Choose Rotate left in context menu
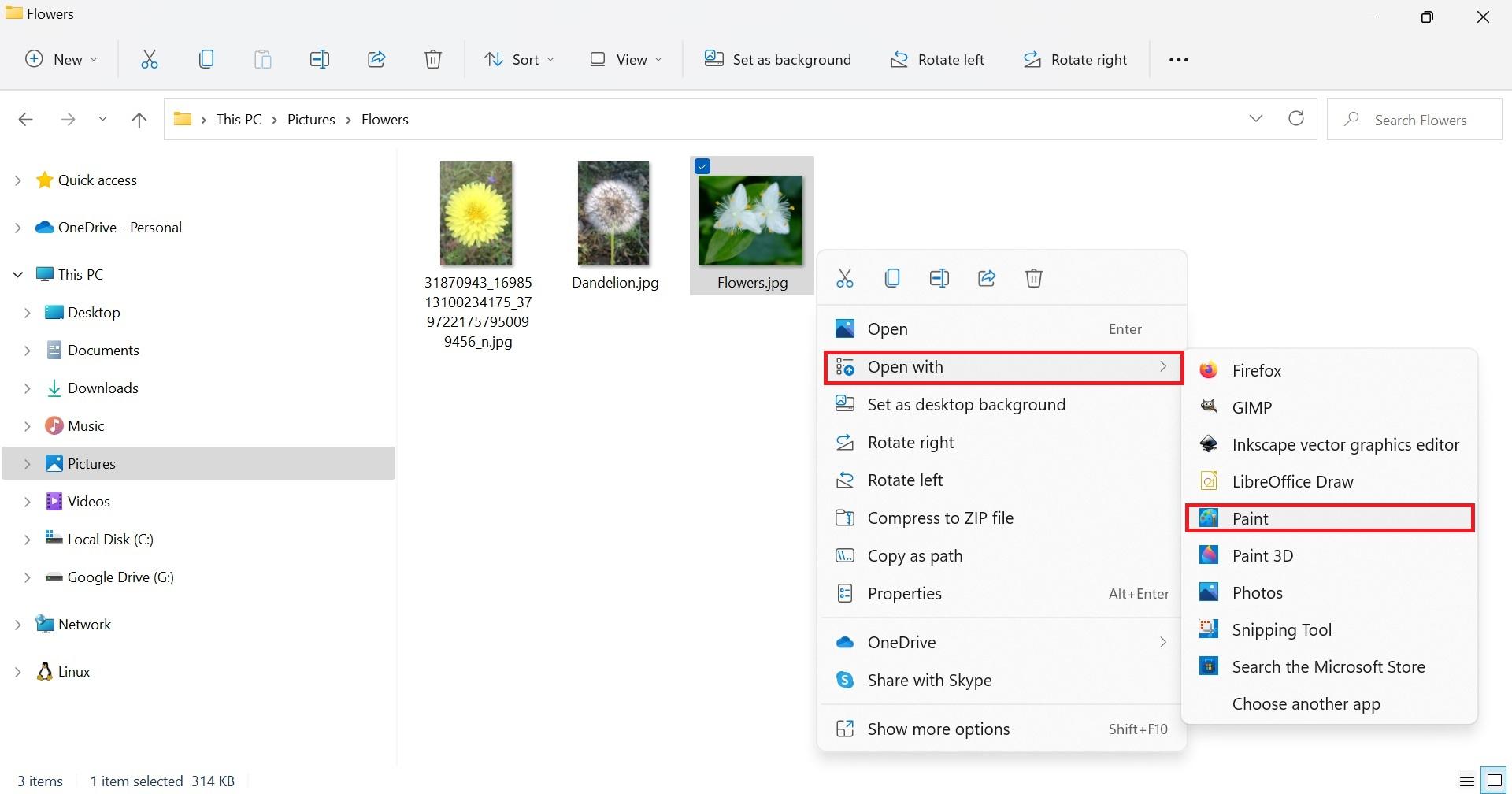 [1002, 480]
